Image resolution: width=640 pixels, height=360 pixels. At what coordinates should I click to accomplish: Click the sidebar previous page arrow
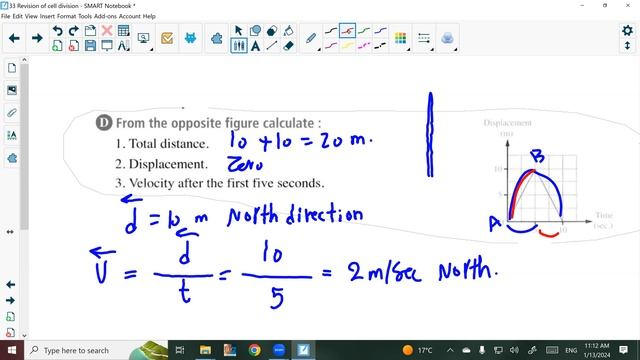[x=11, y=284]
